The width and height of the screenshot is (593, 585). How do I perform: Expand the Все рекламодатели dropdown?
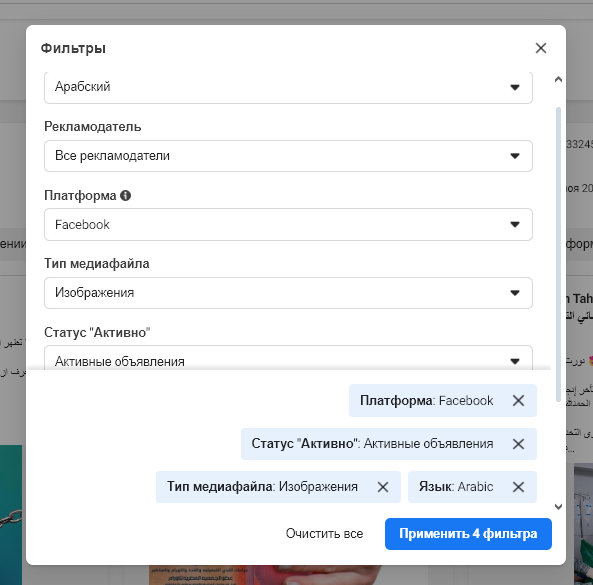click(288, 156)
